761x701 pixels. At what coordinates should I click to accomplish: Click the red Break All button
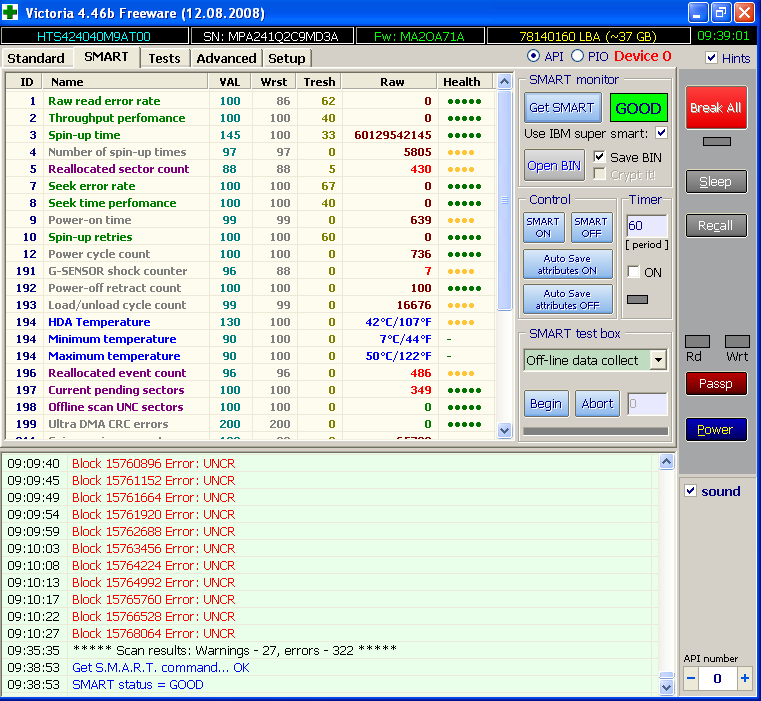pos(716,108)
